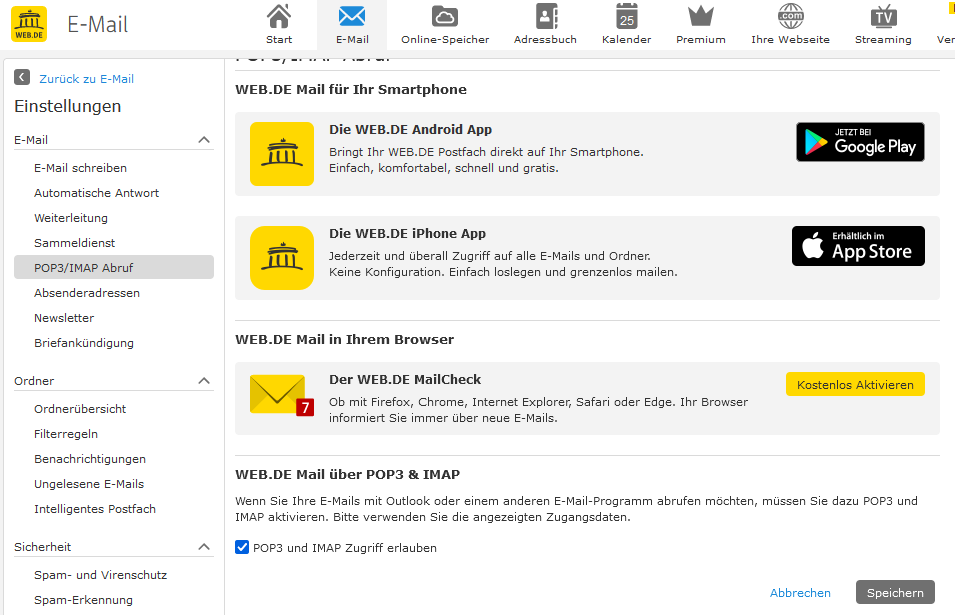Open the Streaming TV icon
The height and width of the screenshot is (615, 955).
[x=883, y=16]
